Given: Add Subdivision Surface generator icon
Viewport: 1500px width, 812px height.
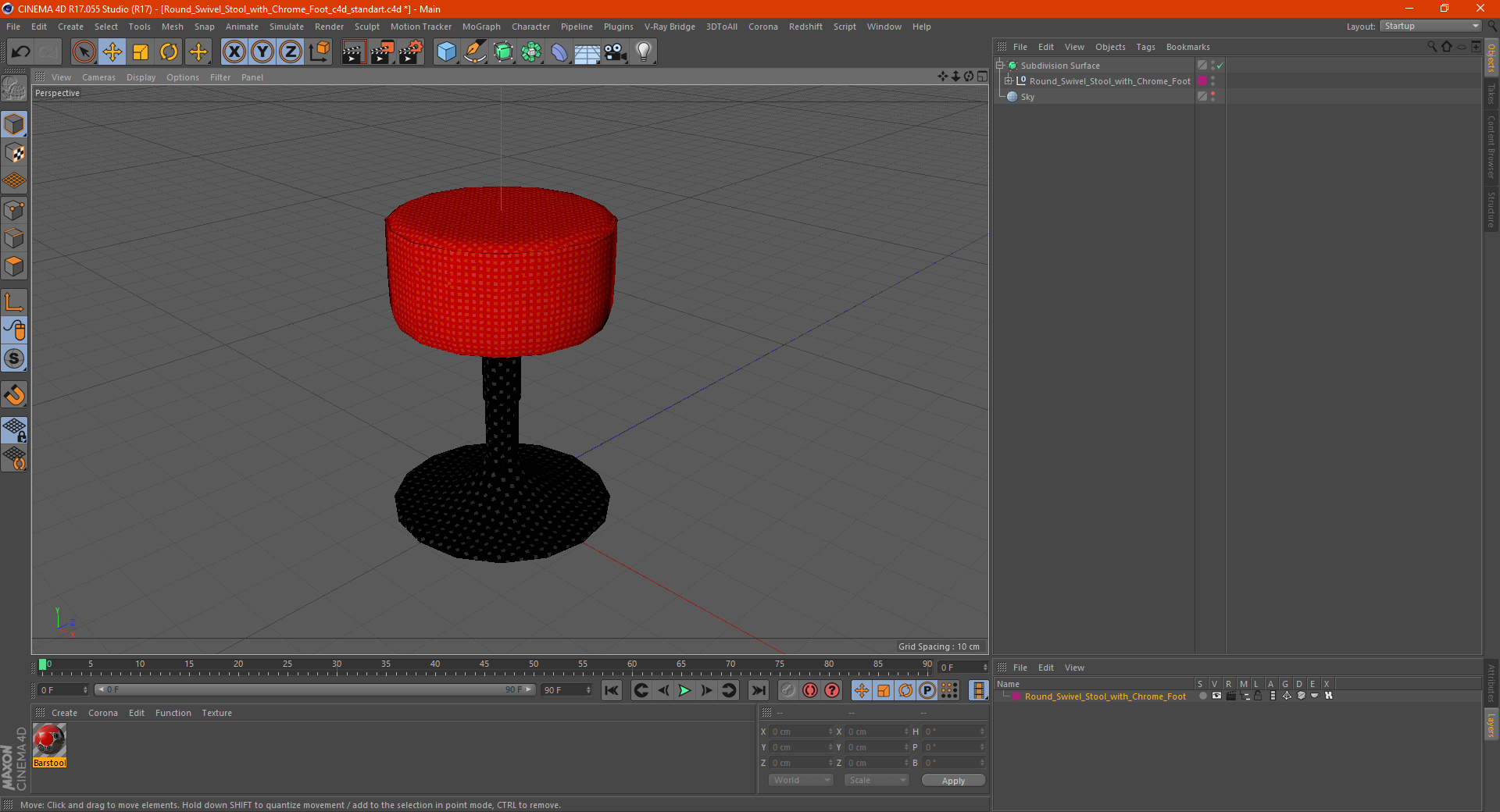Looking at the screenshot, I should pyautogui.click(x=503, y=52).
